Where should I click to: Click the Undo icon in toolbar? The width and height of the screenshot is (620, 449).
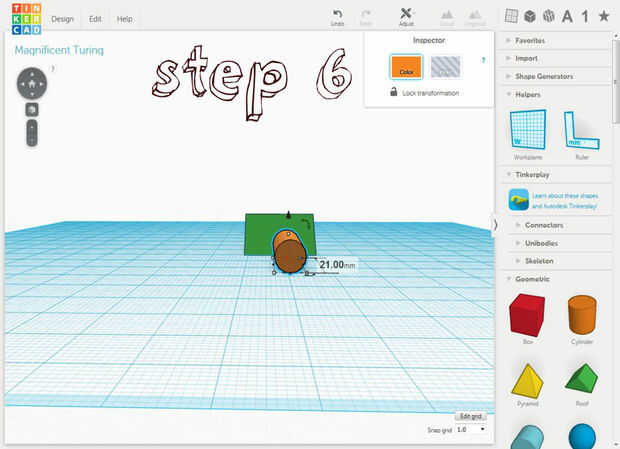pos(337,17)
